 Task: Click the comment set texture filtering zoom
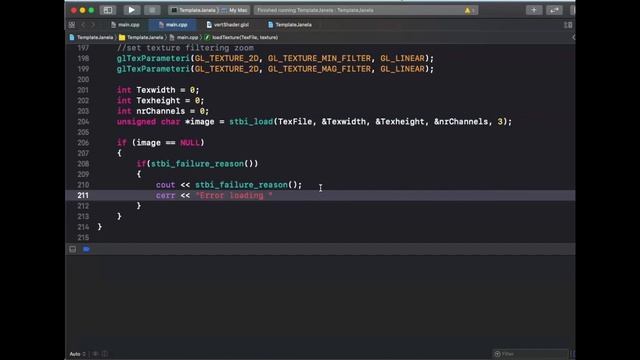click(x=185, y=48)
